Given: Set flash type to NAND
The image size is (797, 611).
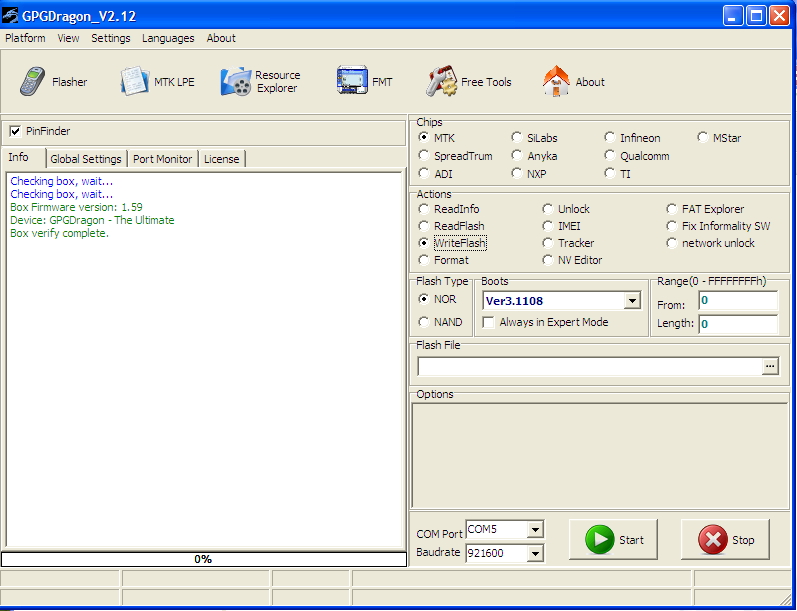Looking at the screenshot, I should (x=423, y=322).
